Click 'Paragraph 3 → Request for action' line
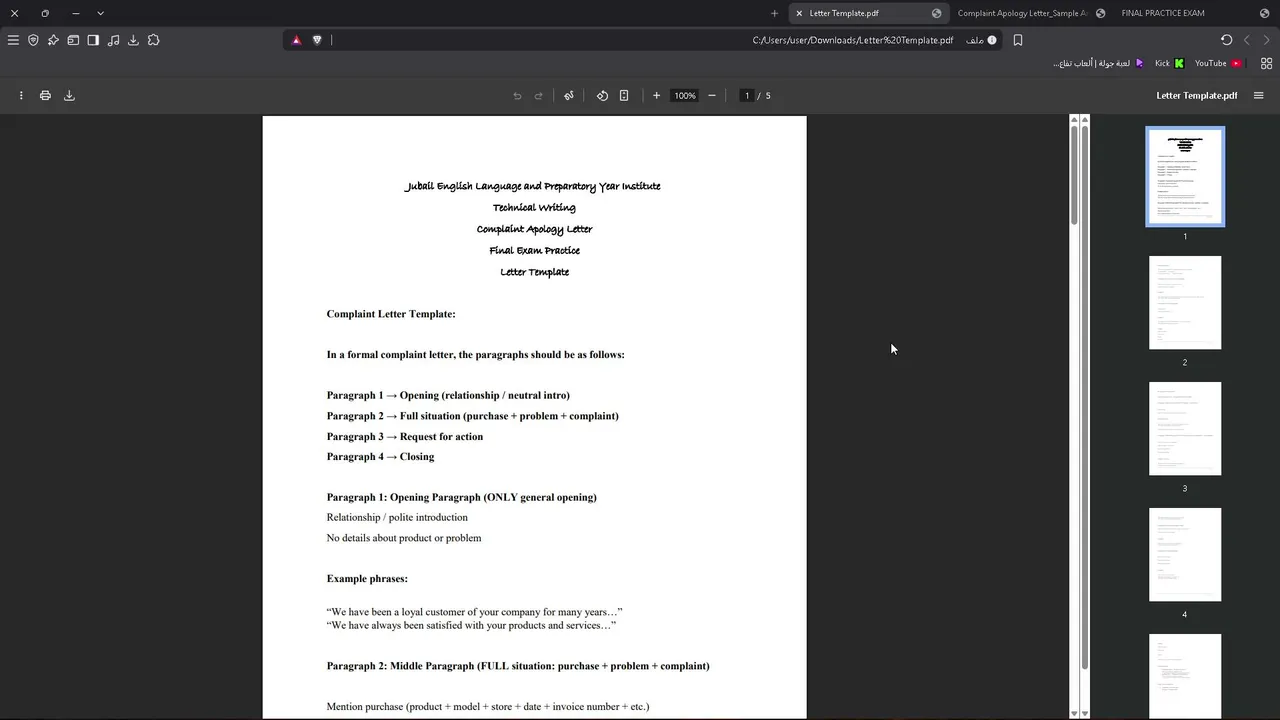Viewport: 1280px width, 720px height. [405, 436]
